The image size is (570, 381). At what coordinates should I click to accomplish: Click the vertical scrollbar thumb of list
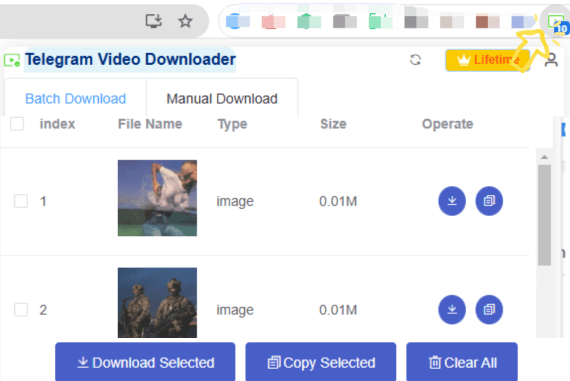[x=544, y=215]
